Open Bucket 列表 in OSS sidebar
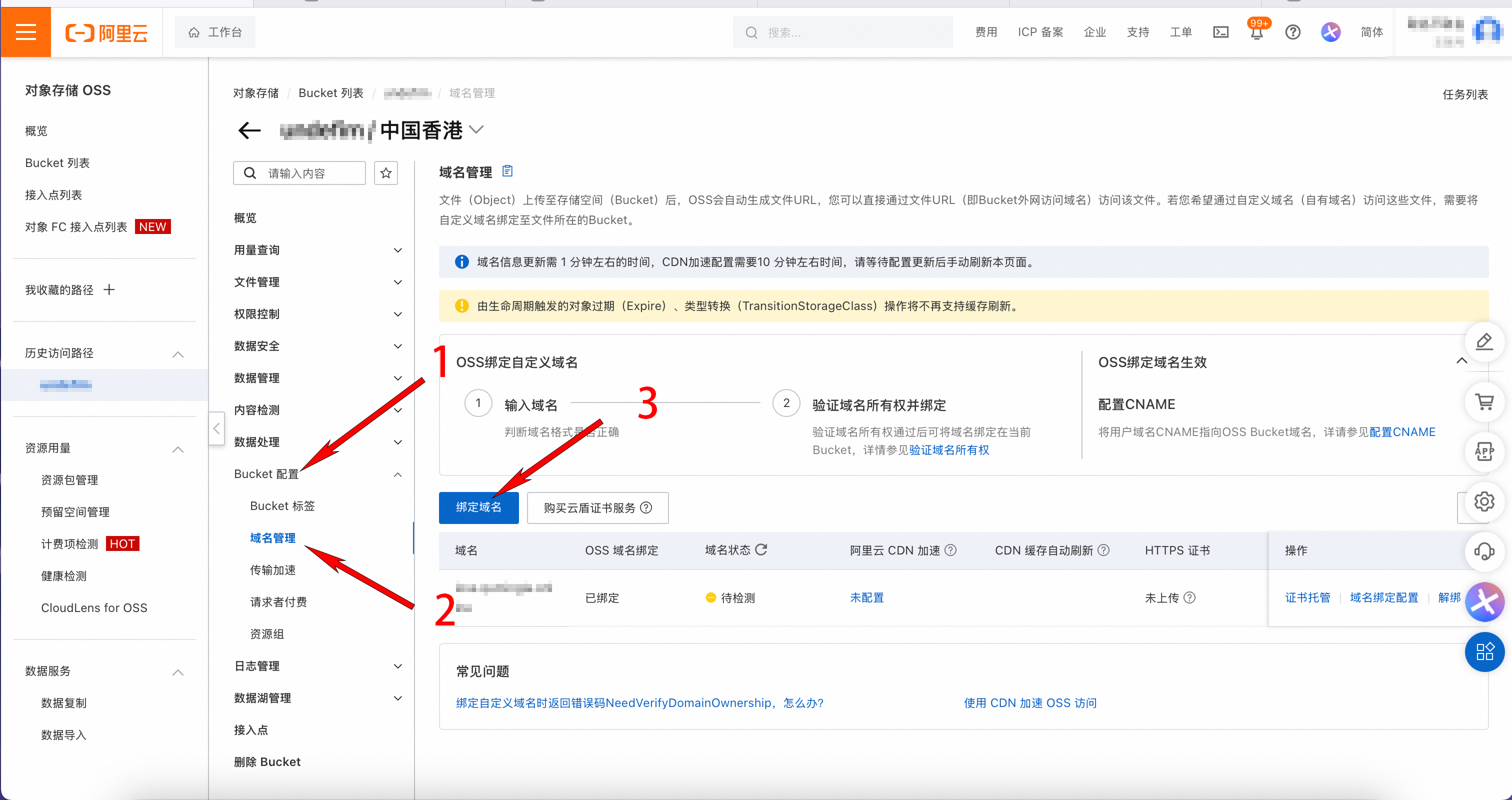 coord(57,162)
